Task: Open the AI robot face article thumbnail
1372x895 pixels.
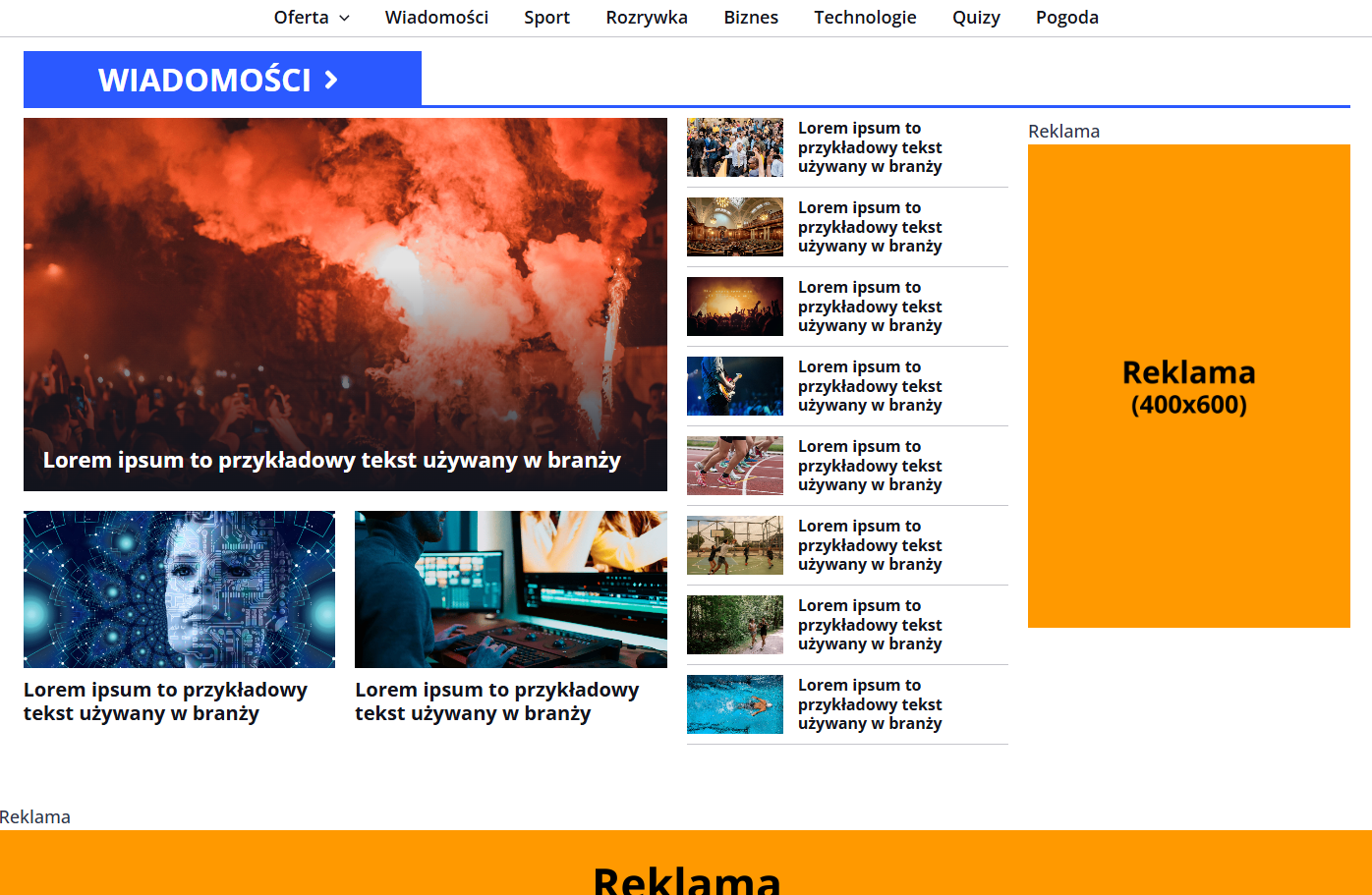Action: [179, 589]
